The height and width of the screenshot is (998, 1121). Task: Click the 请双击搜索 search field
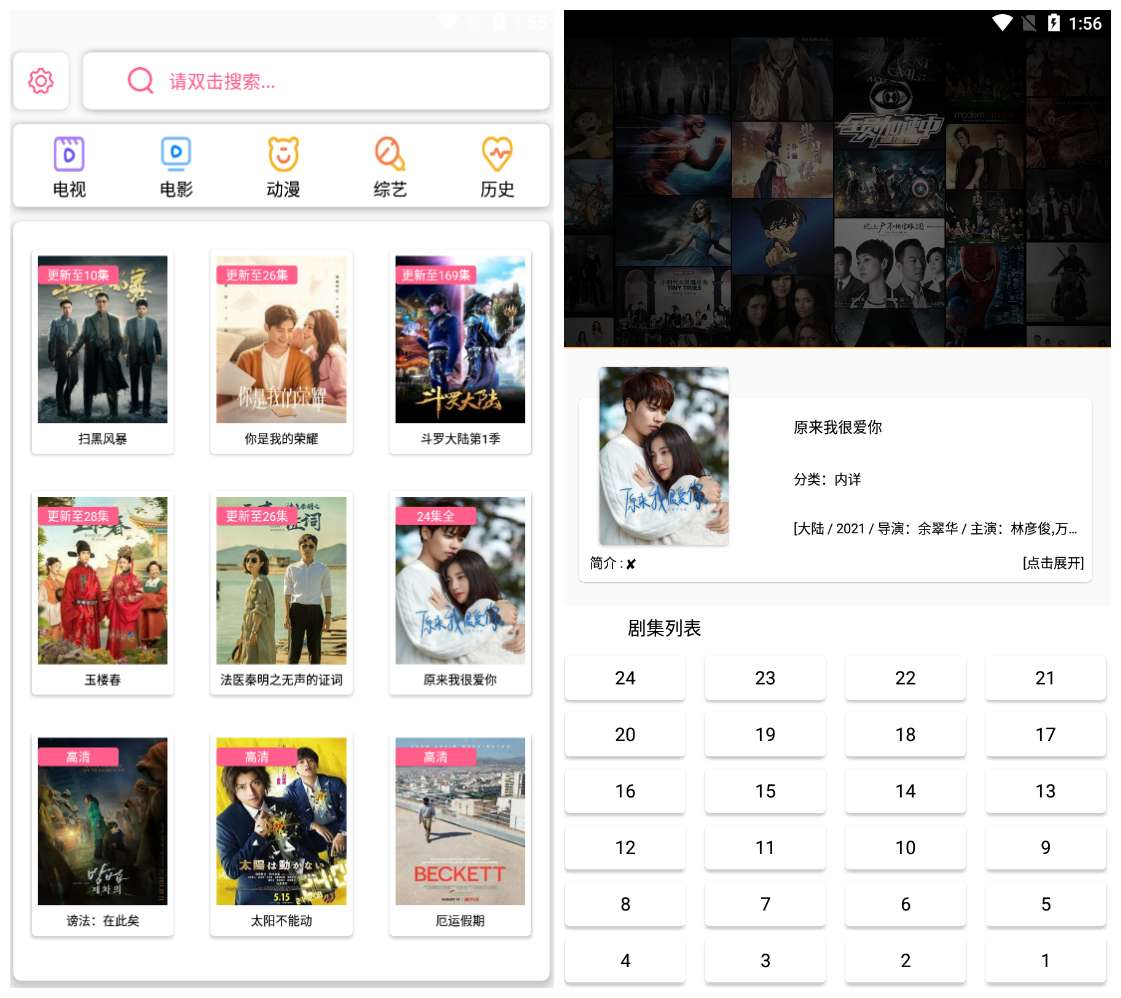(340, 81)
